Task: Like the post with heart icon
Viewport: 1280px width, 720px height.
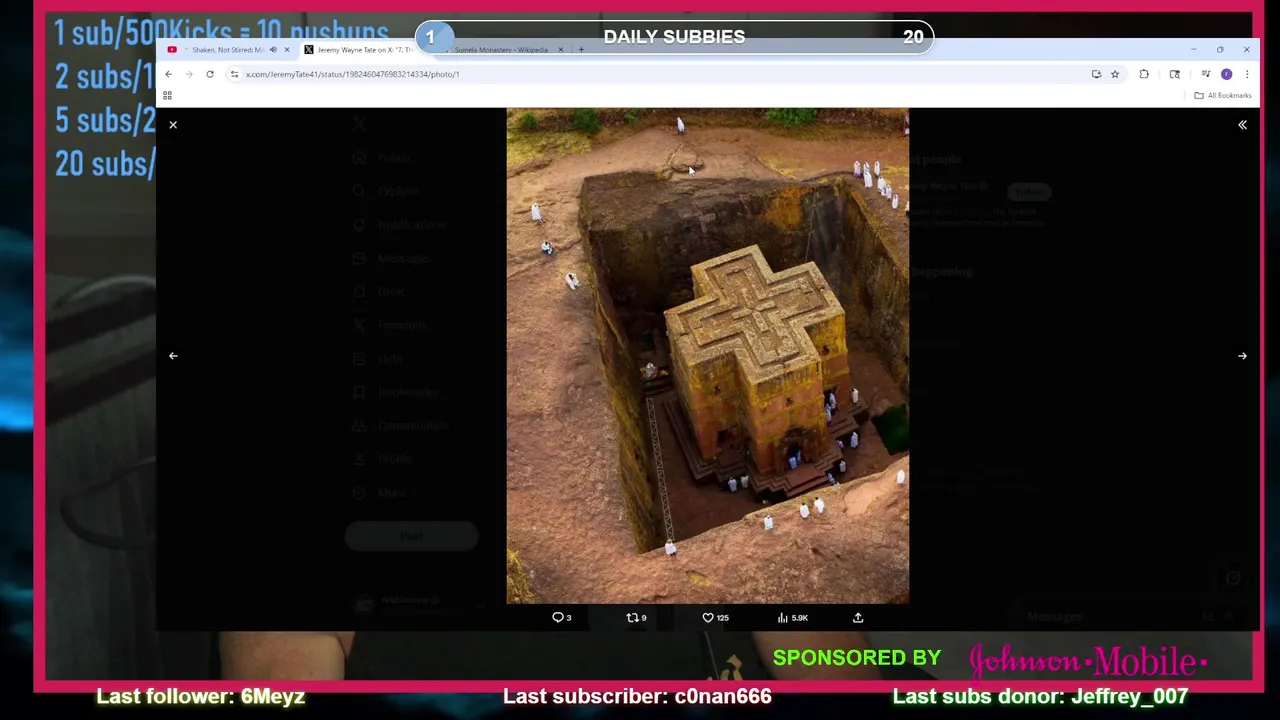Action: [715, 618]
